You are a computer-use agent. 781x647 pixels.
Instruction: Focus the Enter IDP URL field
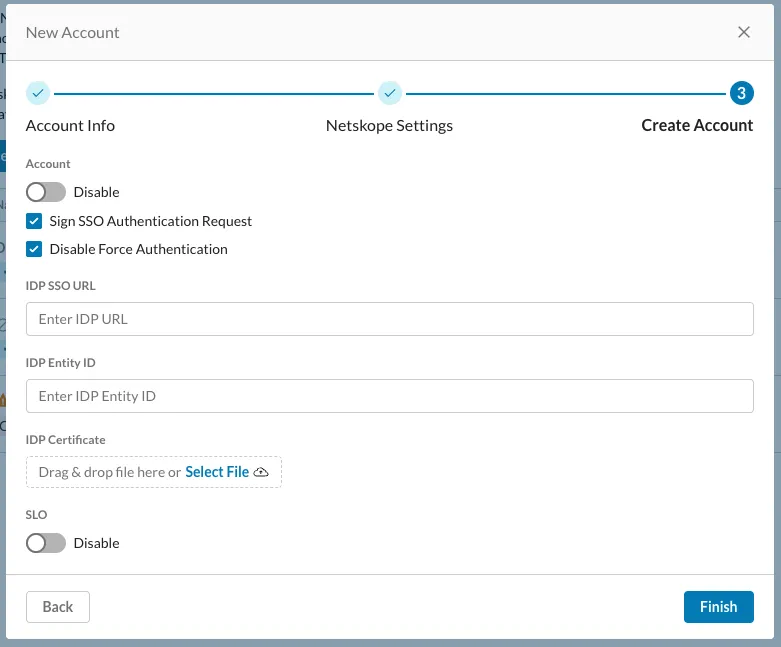pyautogui.click(x=389, y=319)
